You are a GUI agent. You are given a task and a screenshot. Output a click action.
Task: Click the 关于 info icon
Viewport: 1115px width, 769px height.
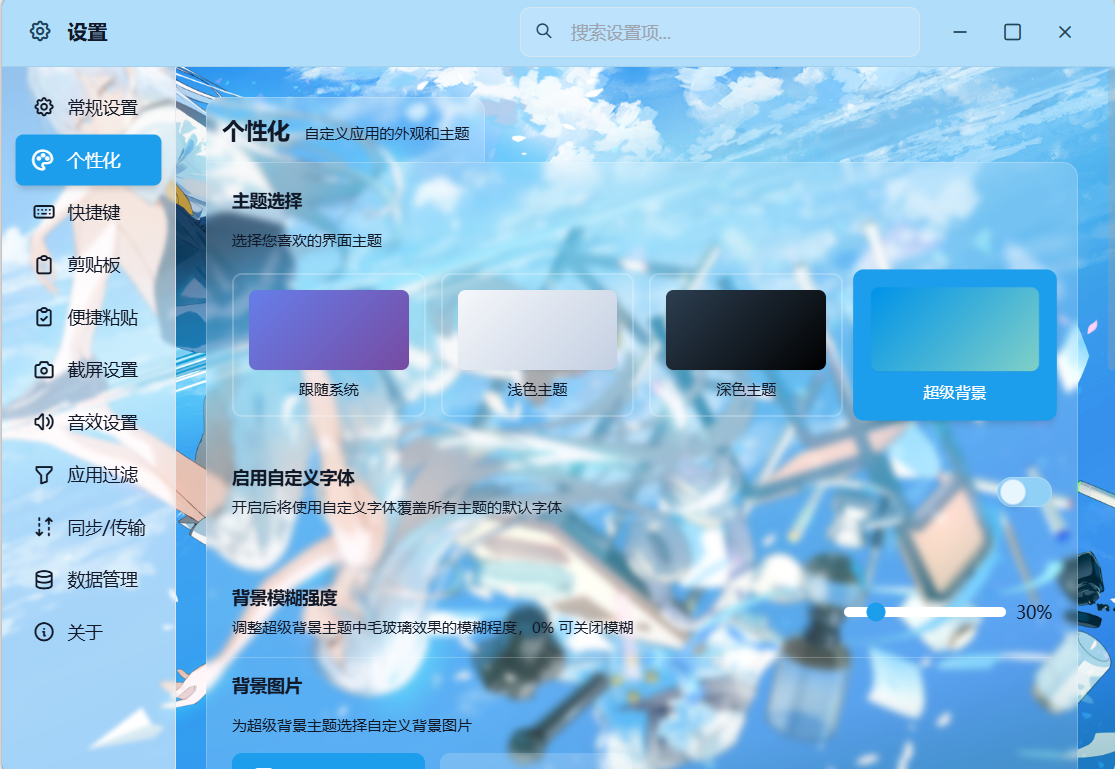pyautogui.click(x=44, y=632)
